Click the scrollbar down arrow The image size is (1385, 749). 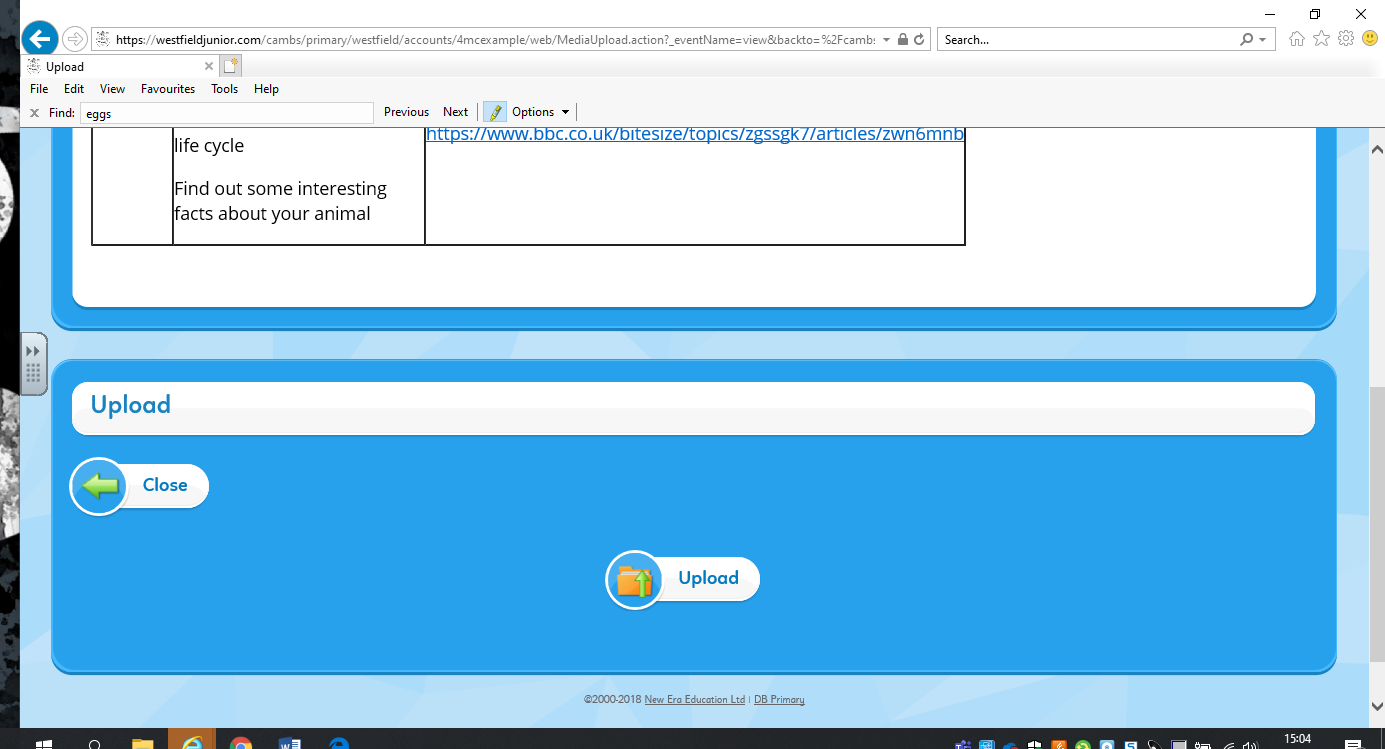tap(1376, 705)
